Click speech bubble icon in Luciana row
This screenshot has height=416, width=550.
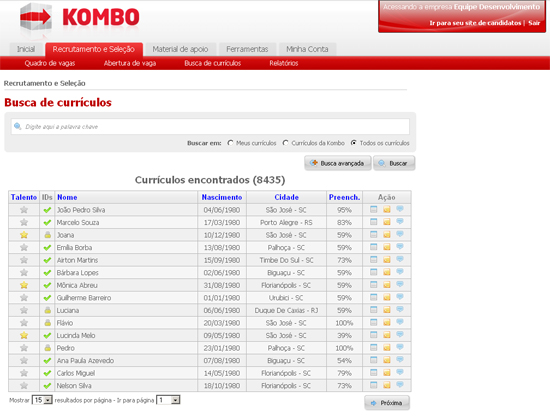(400, 310)
